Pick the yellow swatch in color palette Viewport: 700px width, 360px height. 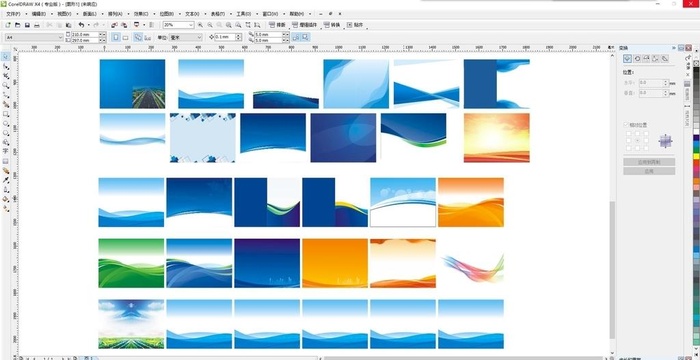(x=696, y=157)
